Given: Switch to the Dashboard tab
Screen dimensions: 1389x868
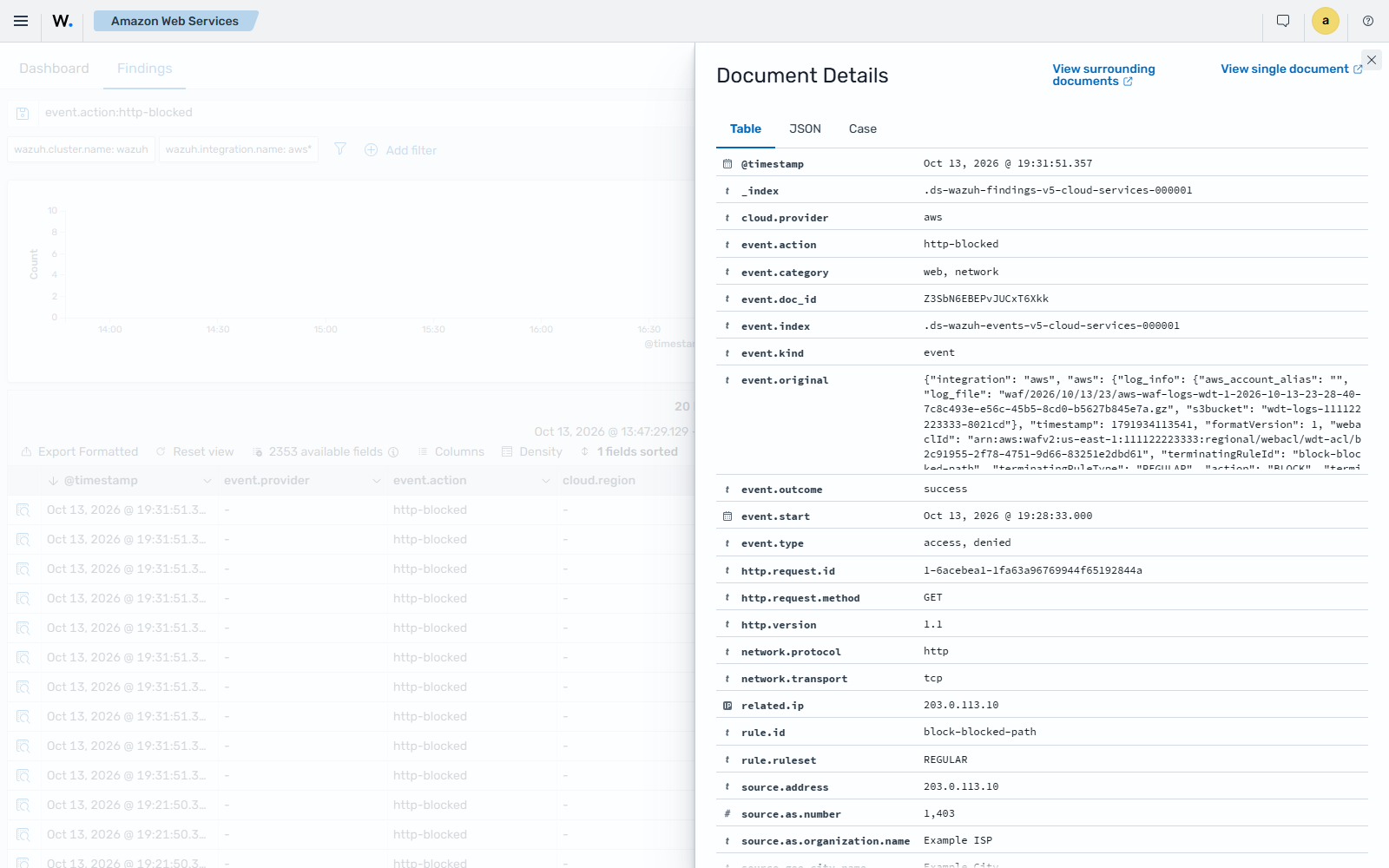Looking at the screenshot, I should 54,69.
